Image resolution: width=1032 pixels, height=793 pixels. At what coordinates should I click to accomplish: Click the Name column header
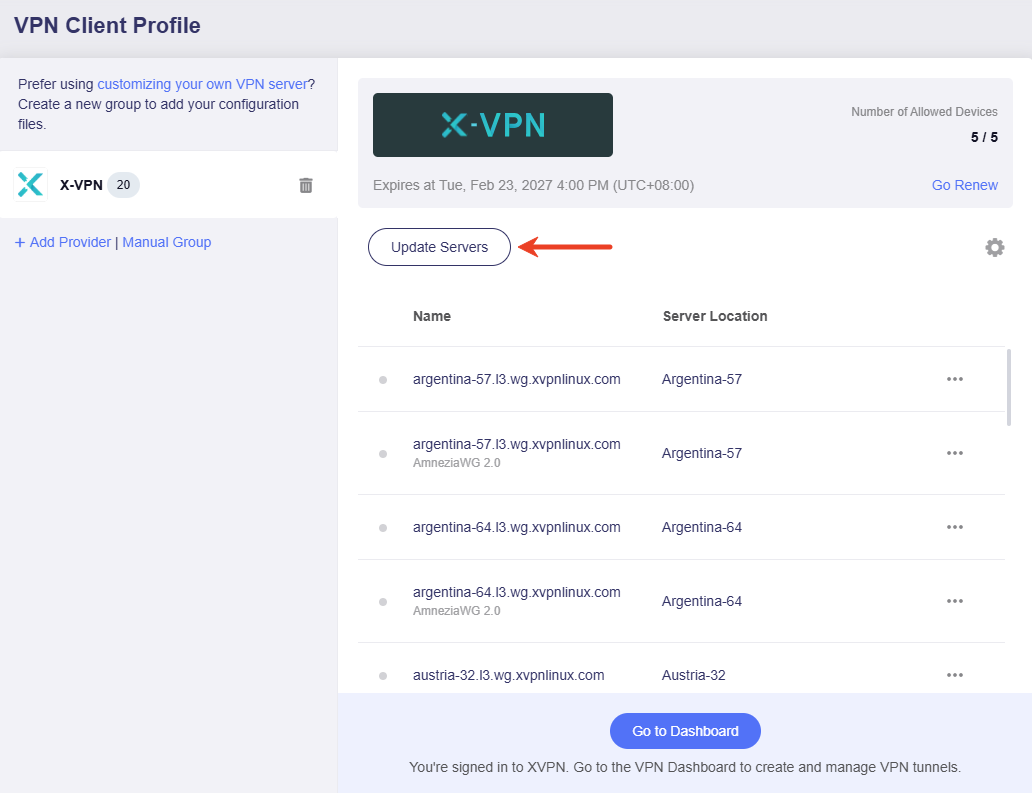(x=432, y=316)
